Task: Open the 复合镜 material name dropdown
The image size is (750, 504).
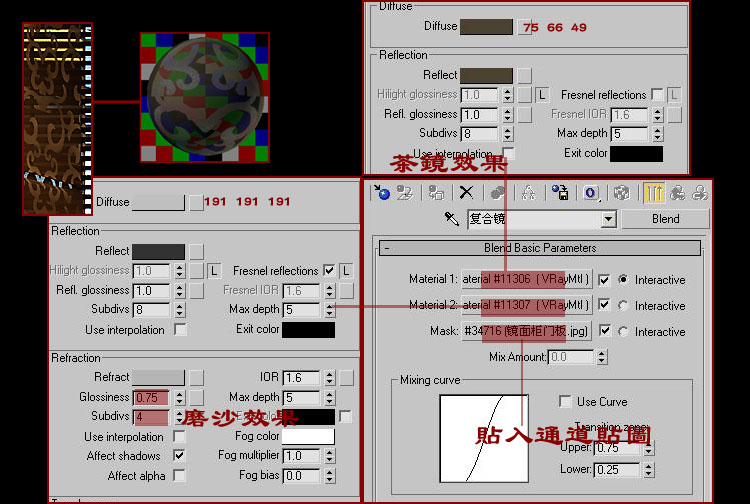Action: pos(608,219)
